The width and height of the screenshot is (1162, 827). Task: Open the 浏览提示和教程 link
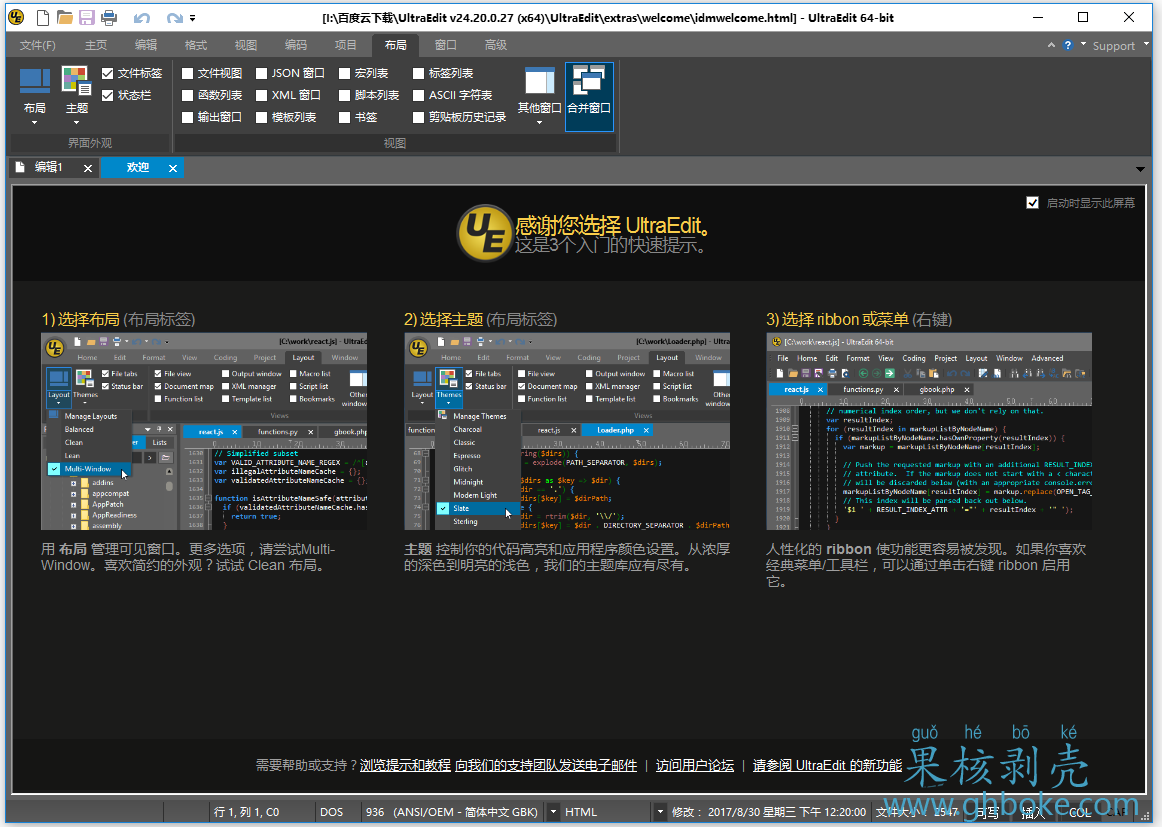click(x=405, y=765)
